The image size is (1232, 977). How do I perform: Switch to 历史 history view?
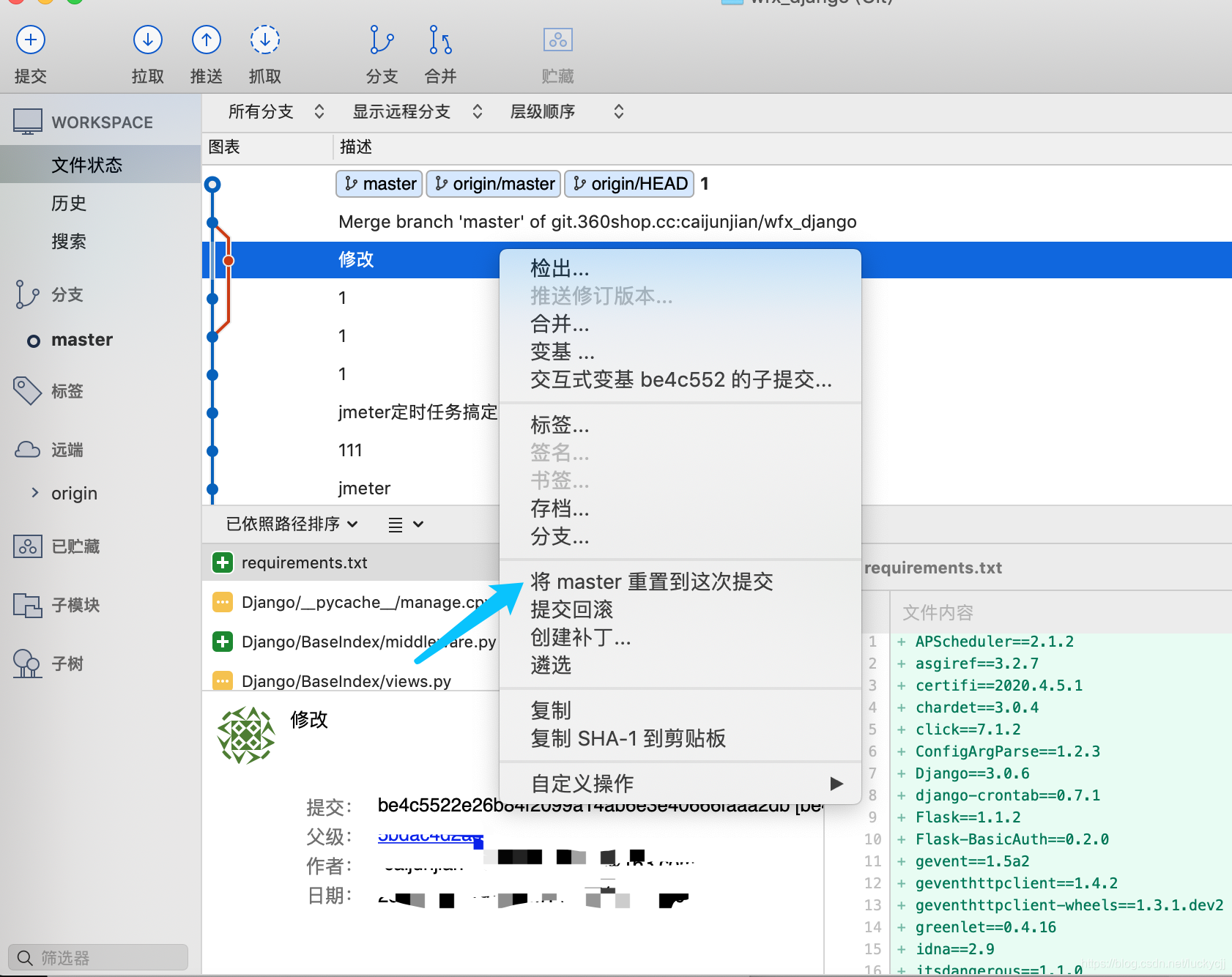tap(69, 203)
